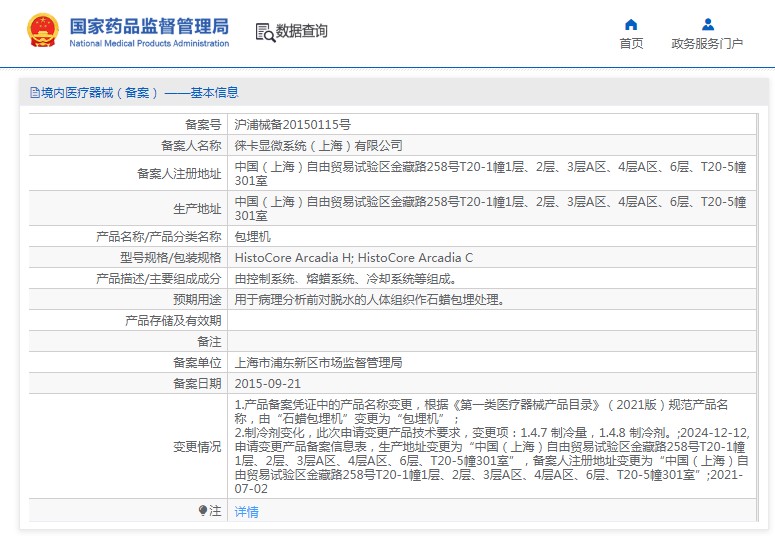
Task: Open the 政务服务门户 text label
Action: click(x=707, y=44)
